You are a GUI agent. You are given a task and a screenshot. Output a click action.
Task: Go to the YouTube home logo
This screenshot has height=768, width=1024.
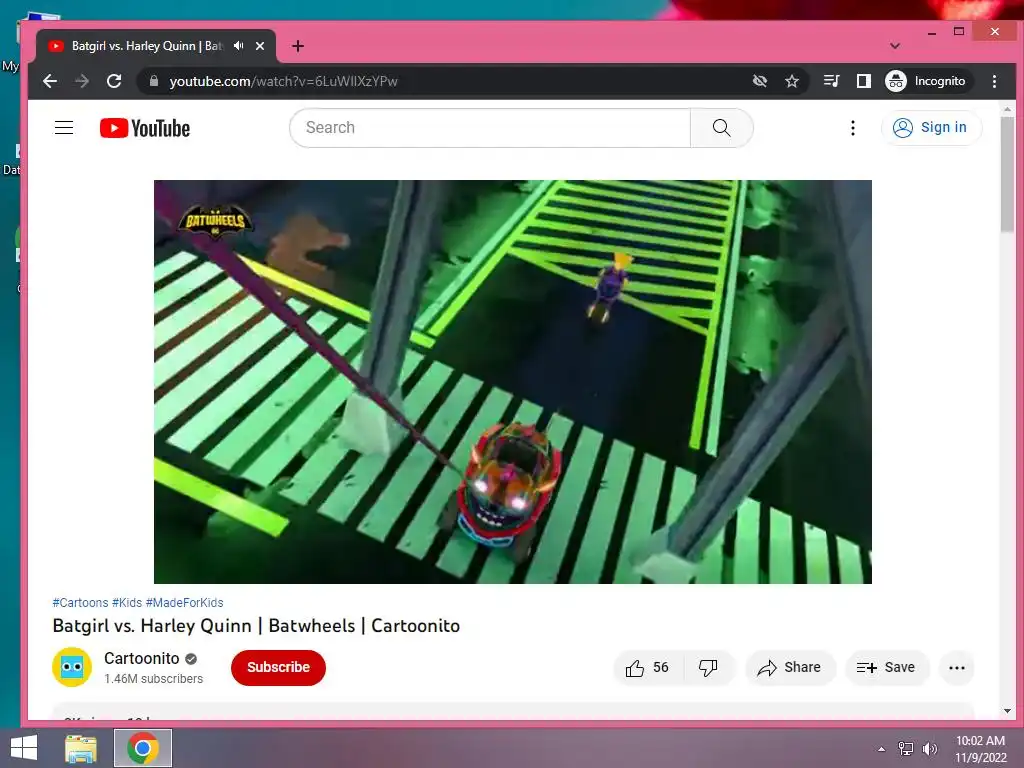coord(145,128)
